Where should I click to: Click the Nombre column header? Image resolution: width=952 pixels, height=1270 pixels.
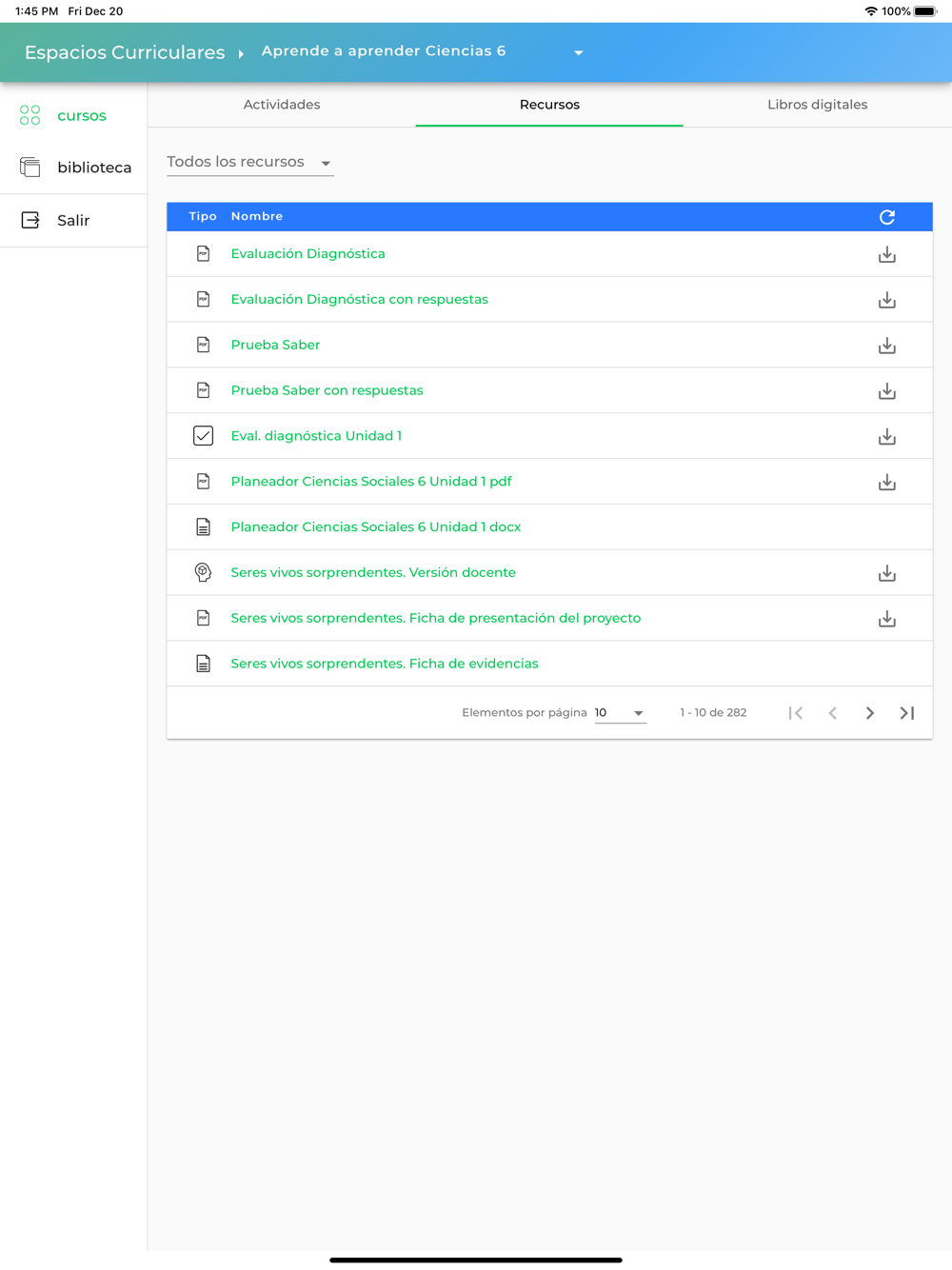(x=257, y=216)
